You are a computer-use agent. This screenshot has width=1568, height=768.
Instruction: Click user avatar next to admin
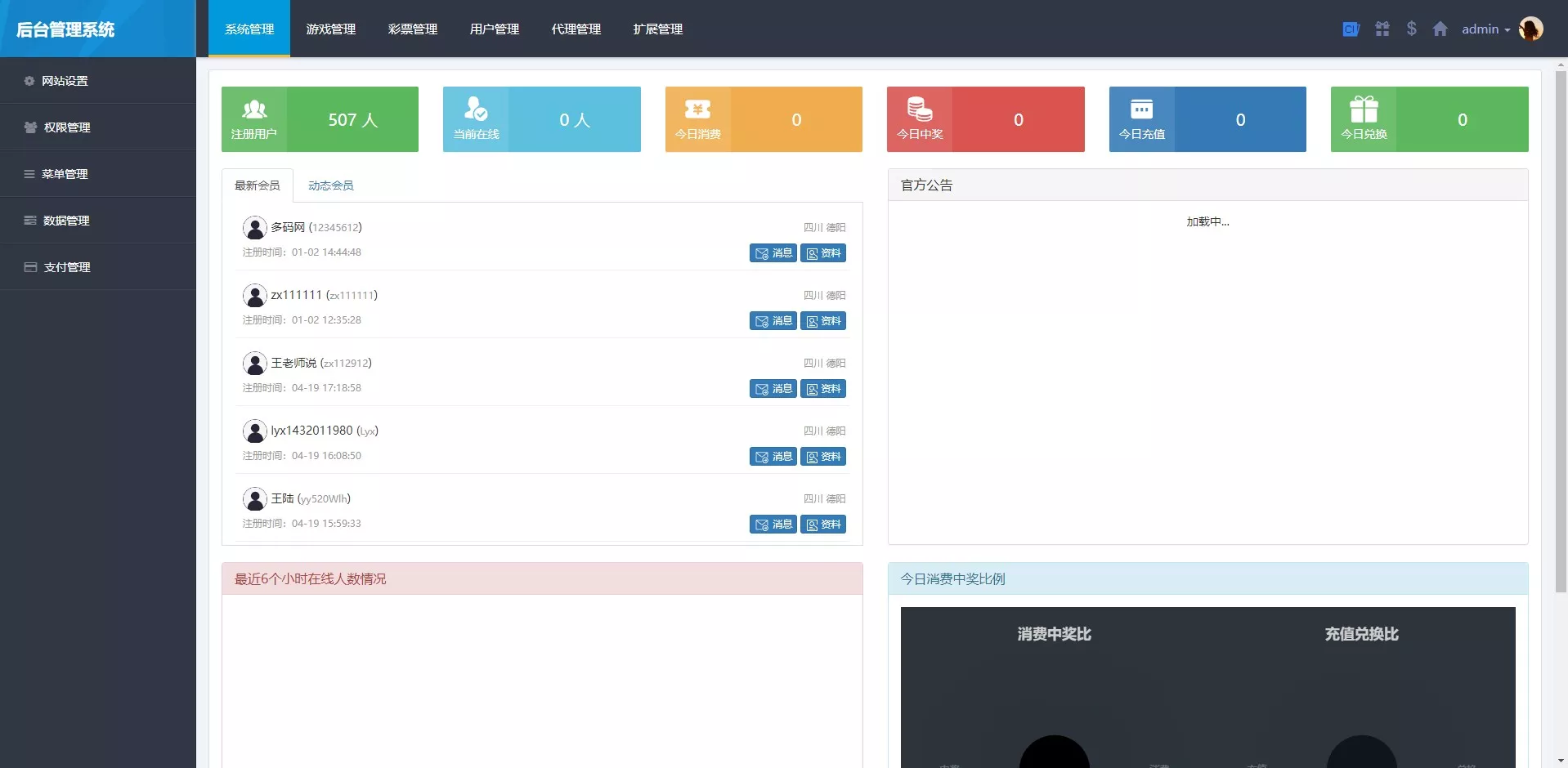click(1532, 29)
